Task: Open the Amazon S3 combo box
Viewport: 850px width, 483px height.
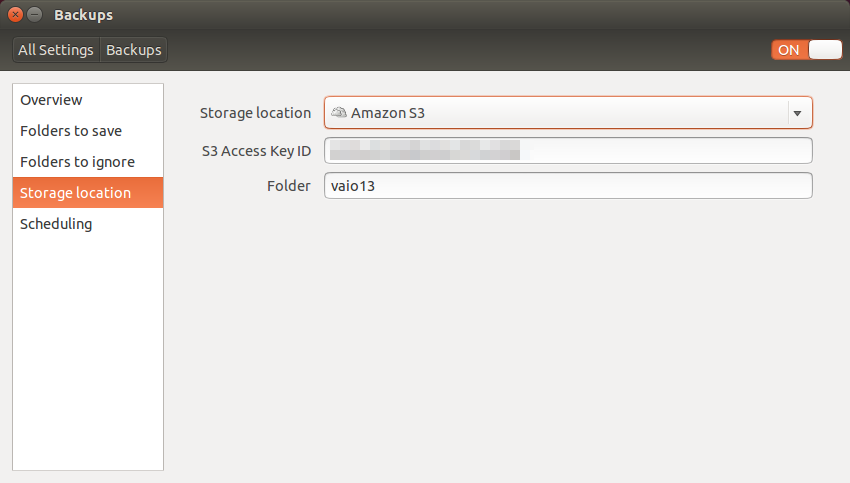Action: pyautogui.click(x=568, y=113)
